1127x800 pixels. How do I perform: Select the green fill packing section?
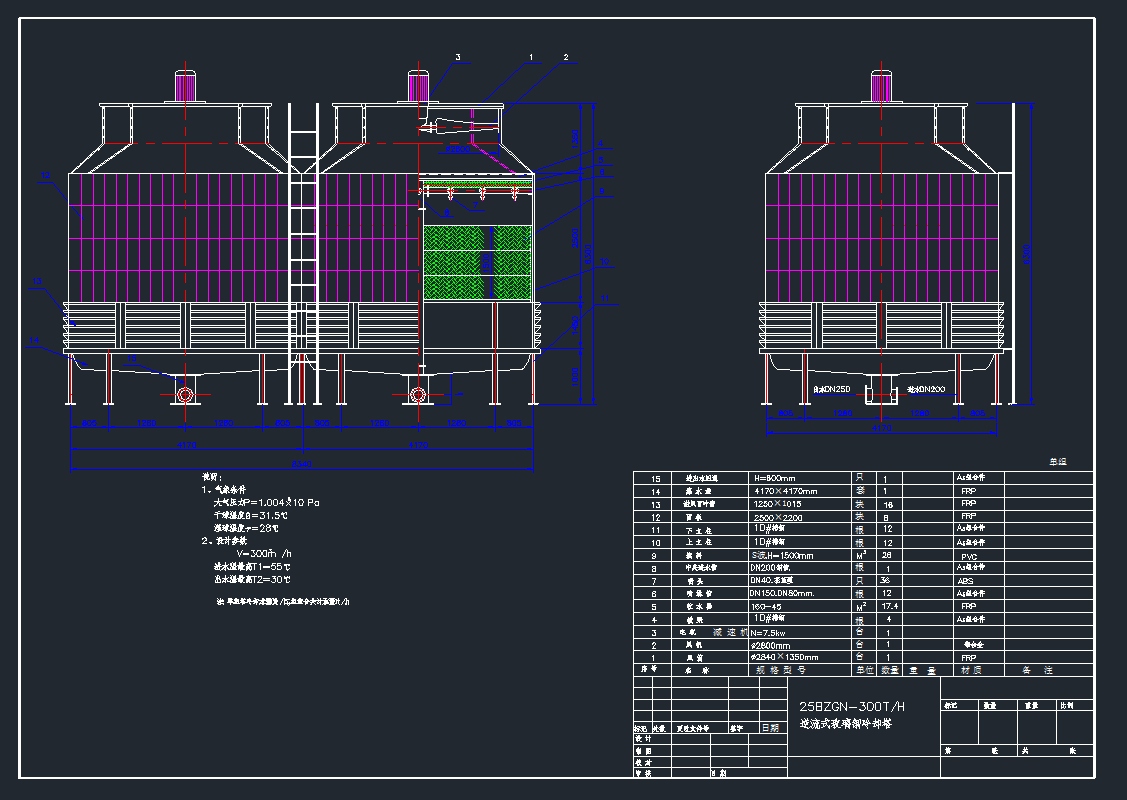[476, 264]
